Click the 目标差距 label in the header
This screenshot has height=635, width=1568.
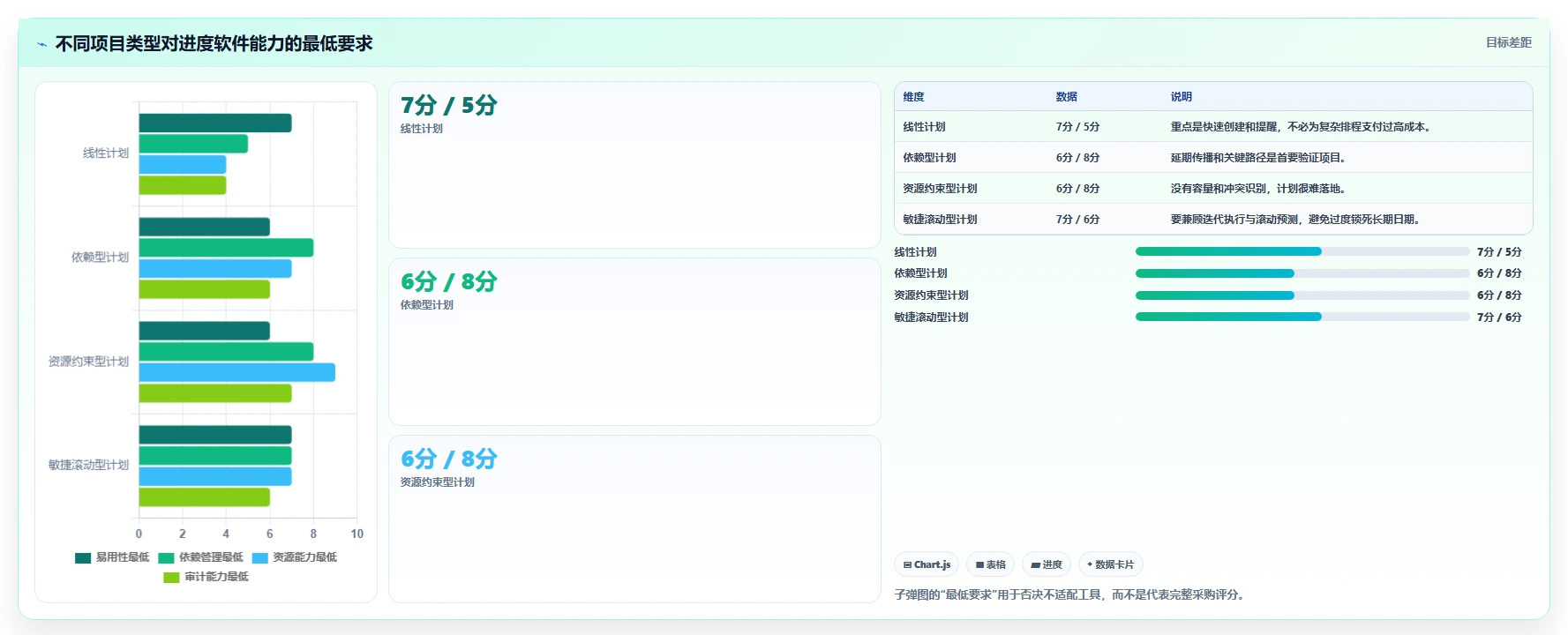click(1508, 42)
